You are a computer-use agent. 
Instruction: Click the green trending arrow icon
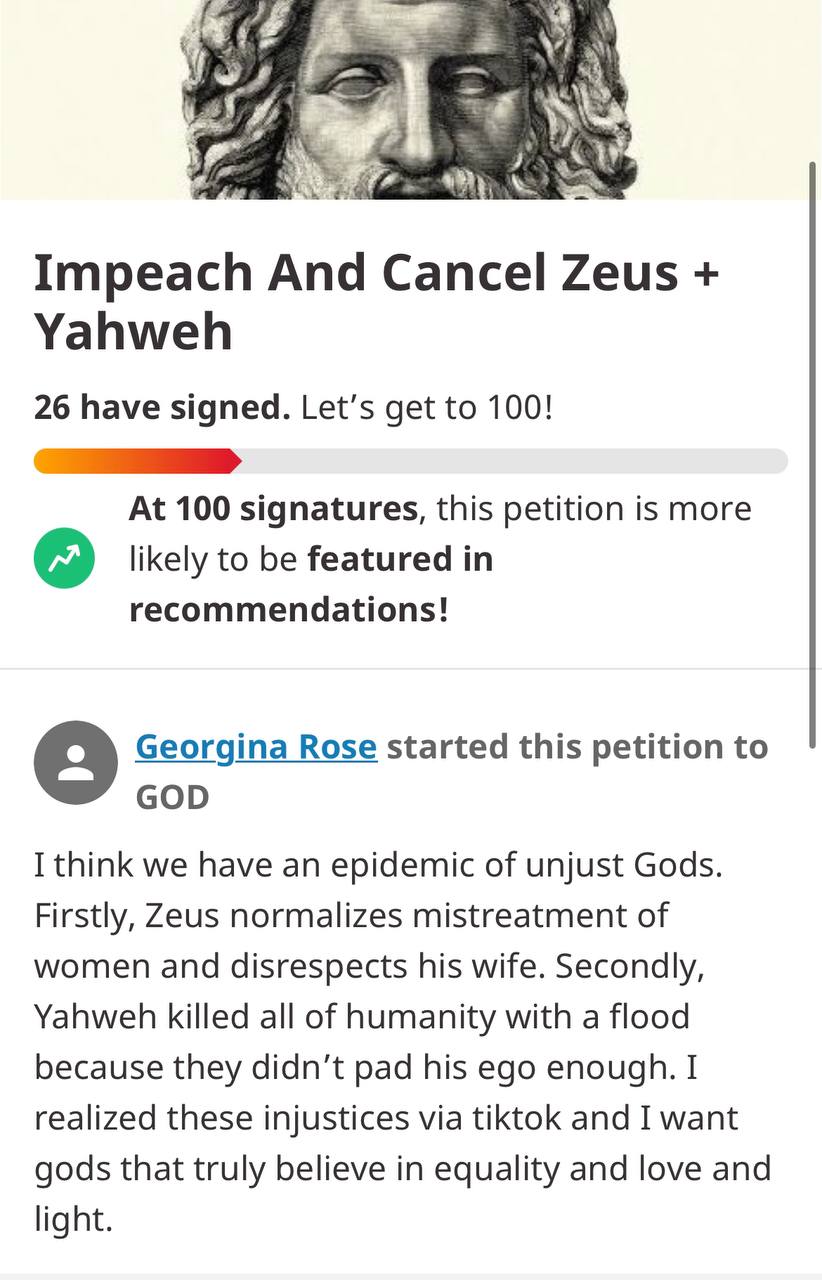64,558
